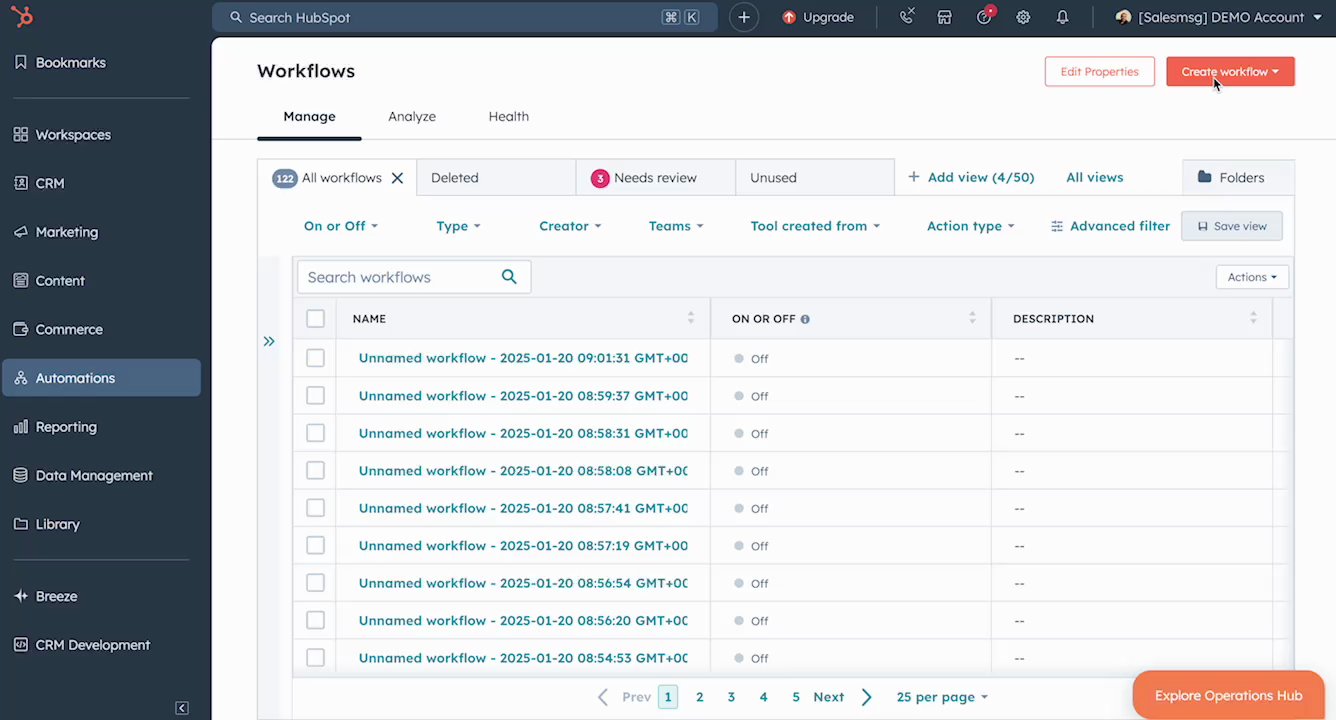Check the box for the 08:58:31 workflow
The image size is (1336, 720).
tap(316, 433)
